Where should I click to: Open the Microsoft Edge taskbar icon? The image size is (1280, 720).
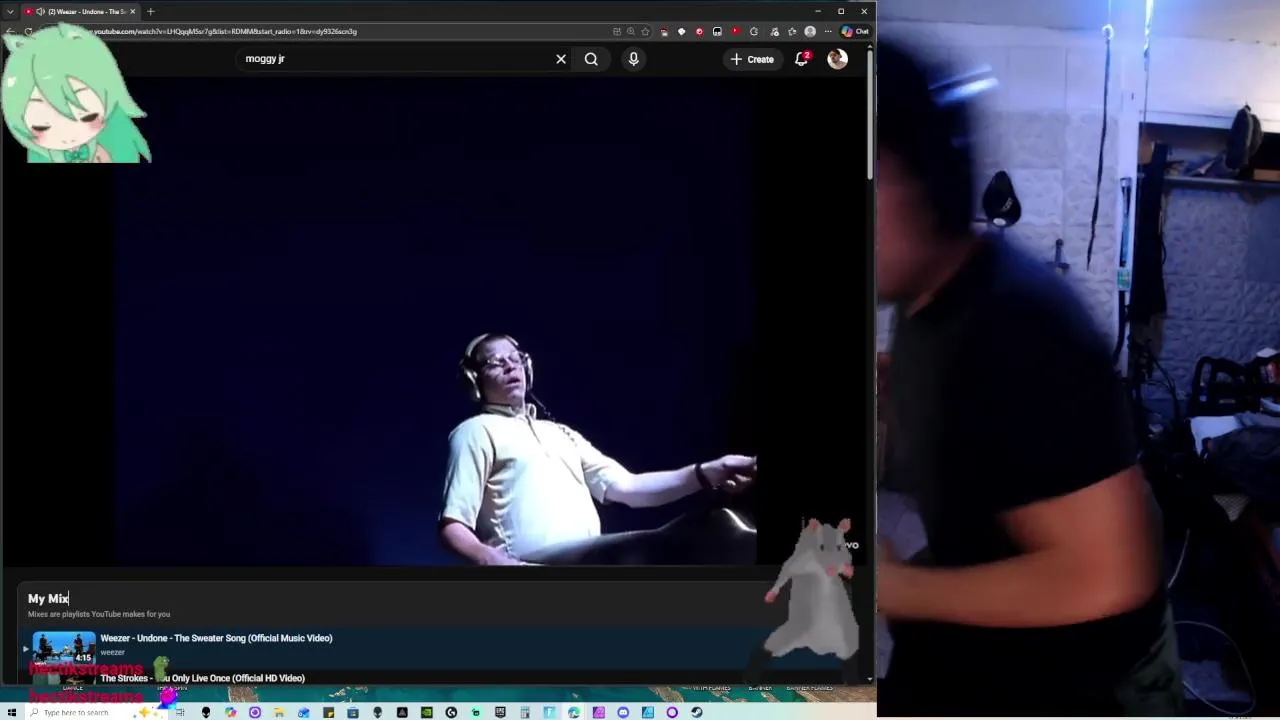pos(574,712)
